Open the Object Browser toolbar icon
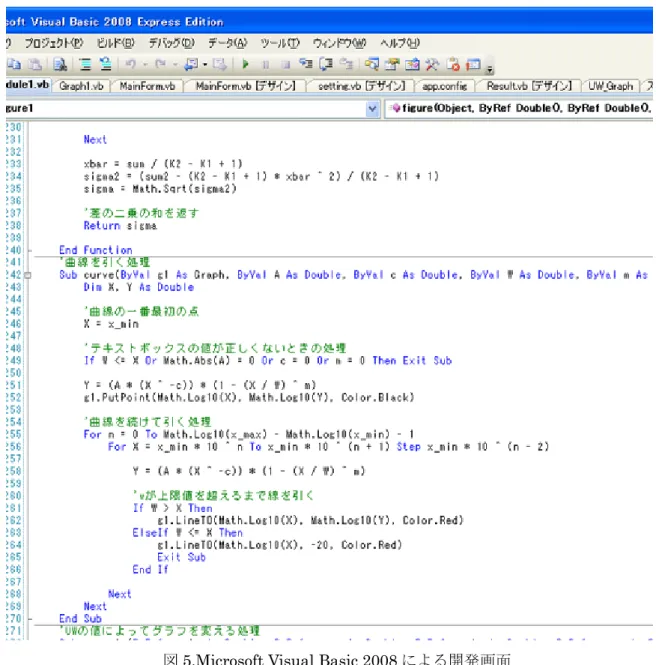Image resolution: width=656 pixels, height=665 pixels. (x=412, y=64)
